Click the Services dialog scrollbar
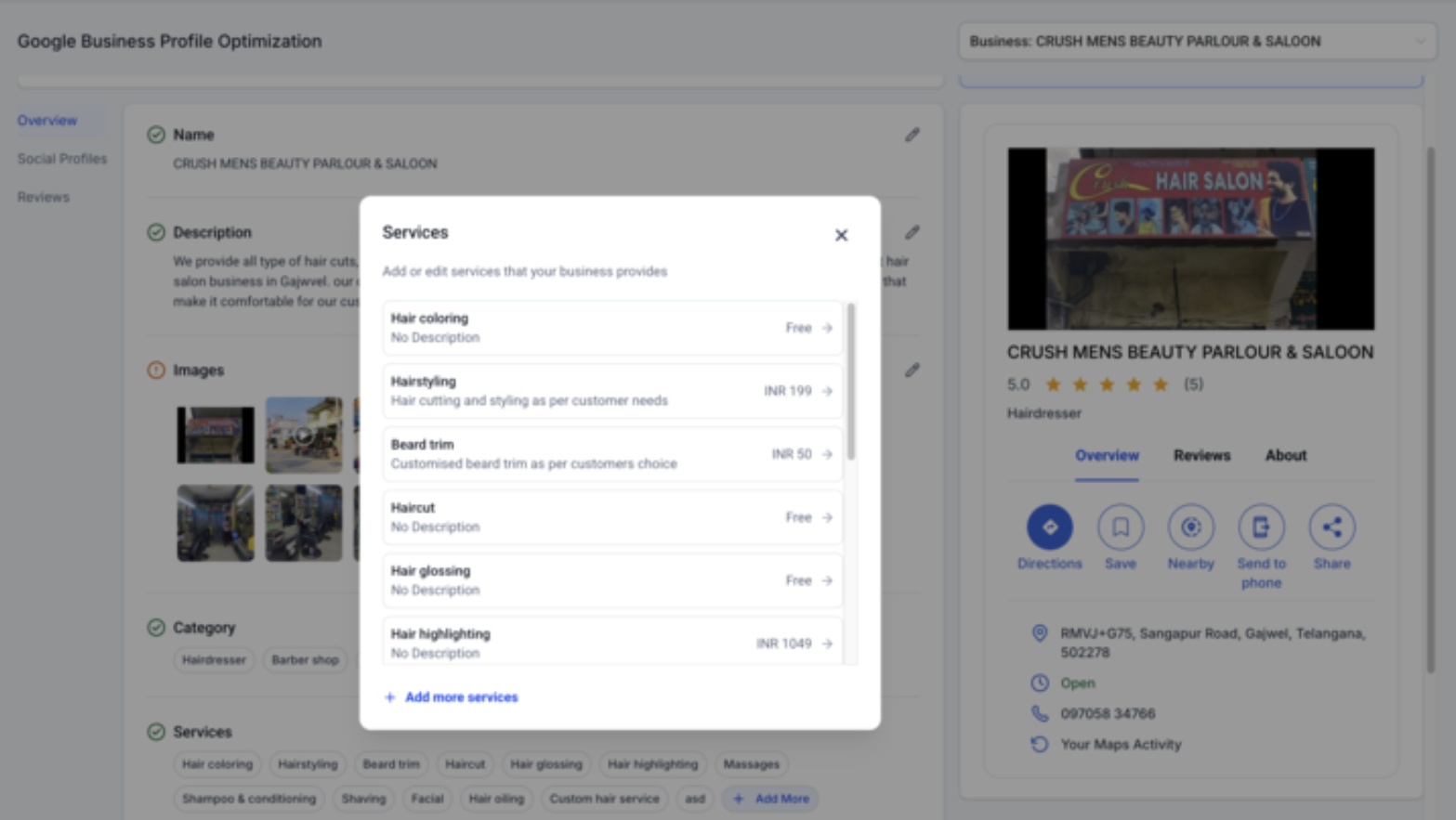This screenshot has width=1456, height=820. click(851, 381)
